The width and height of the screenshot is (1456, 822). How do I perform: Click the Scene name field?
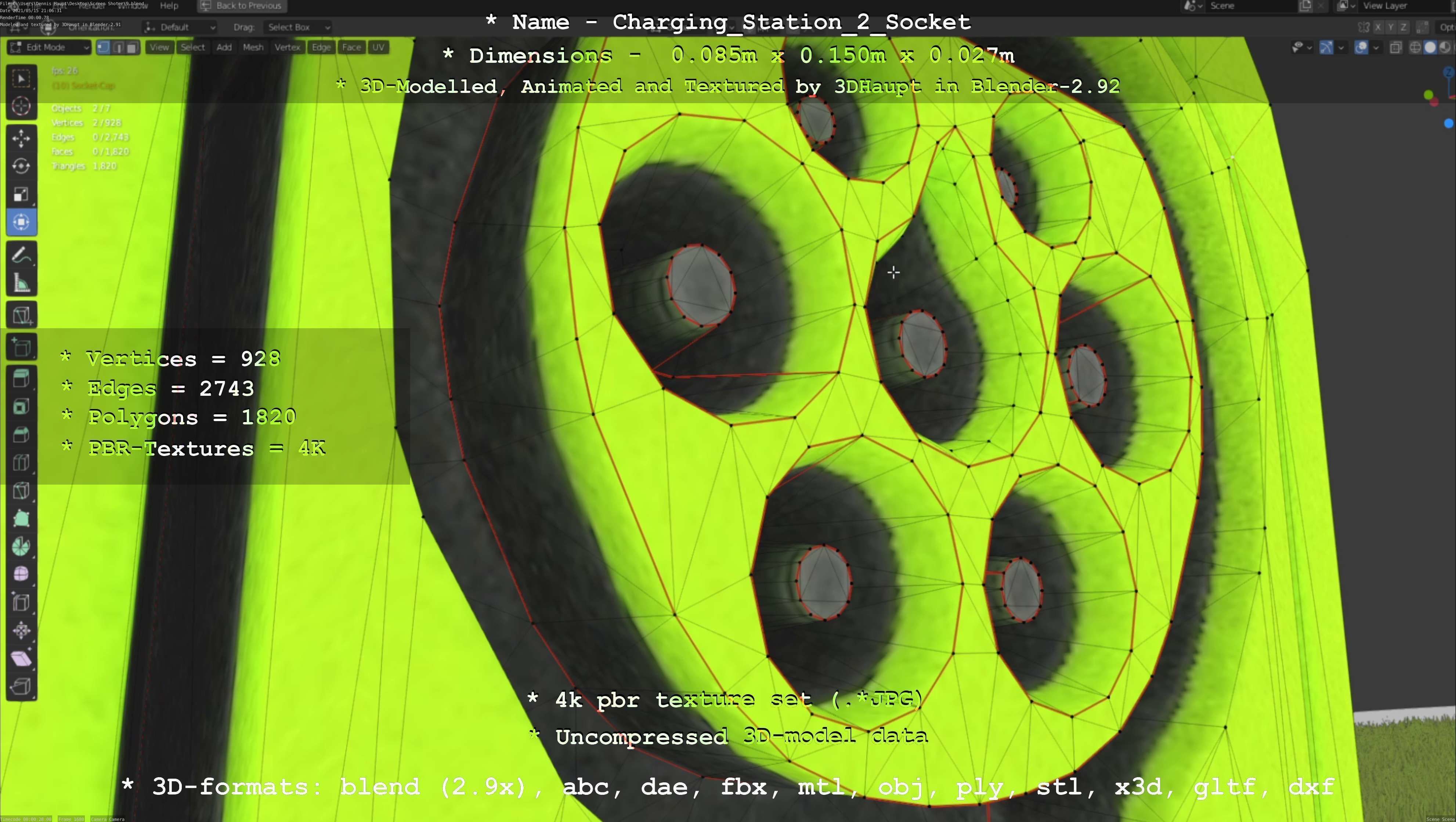[x=1249, y=6]
